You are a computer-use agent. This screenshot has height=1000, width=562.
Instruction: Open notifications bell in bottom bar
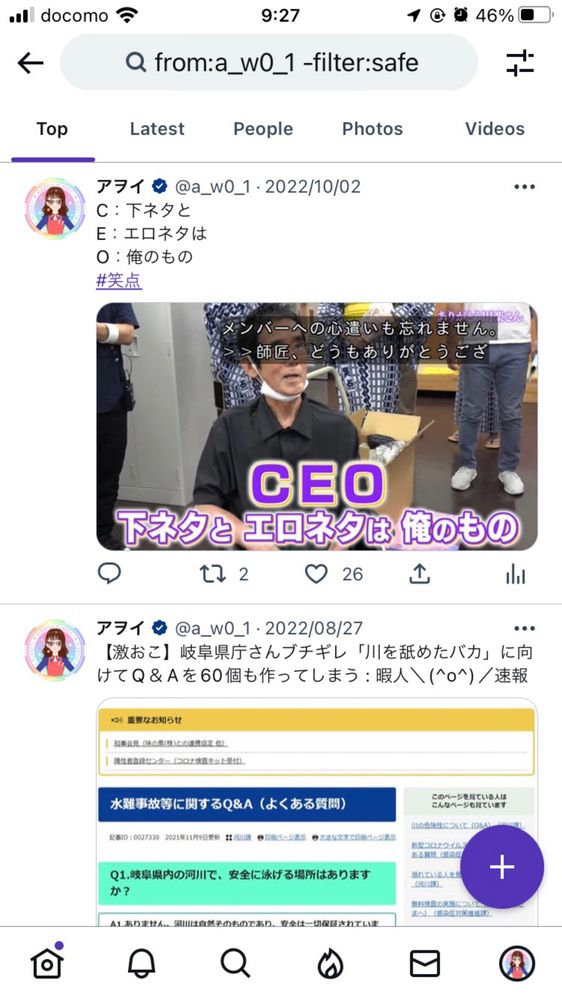[x=142, y=963]
